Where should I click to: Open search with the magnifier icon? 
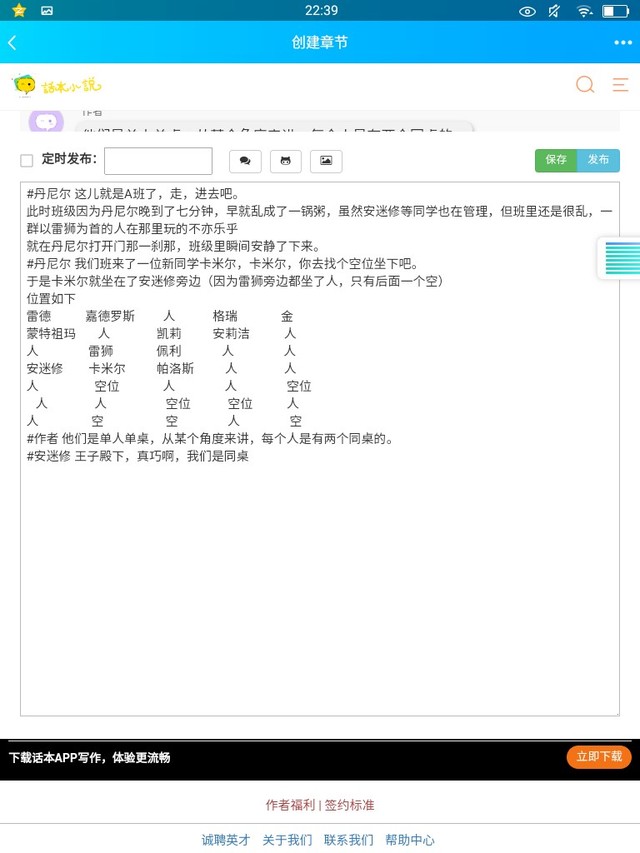[585, 85]
